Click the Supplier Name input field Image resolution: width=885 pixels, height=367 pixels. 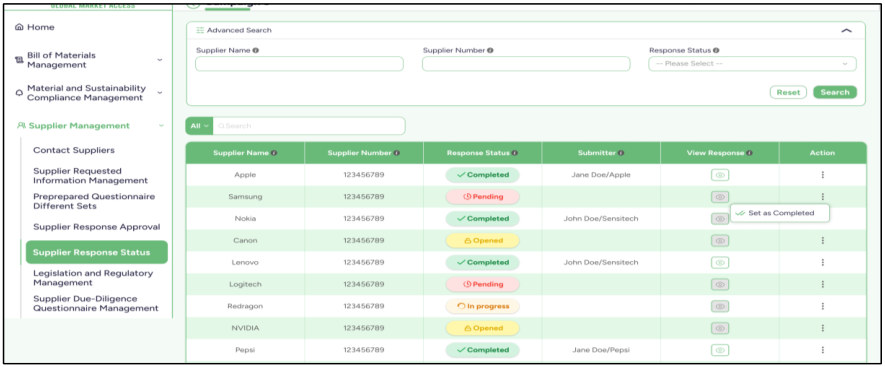[299, 64]
